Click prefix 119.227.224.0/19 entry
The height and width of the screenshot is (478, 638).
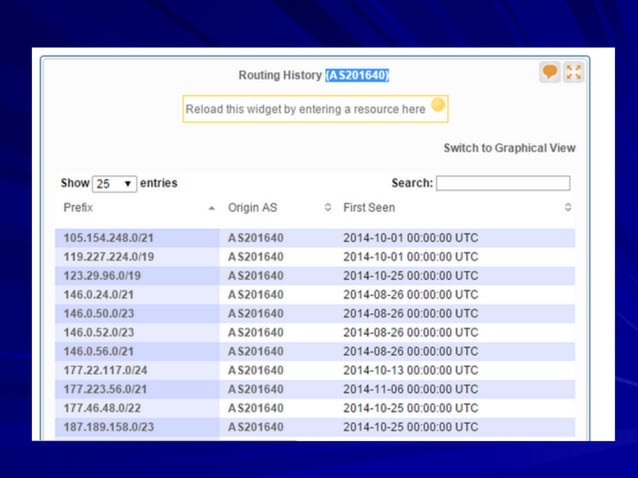click(x=109, y=257)
